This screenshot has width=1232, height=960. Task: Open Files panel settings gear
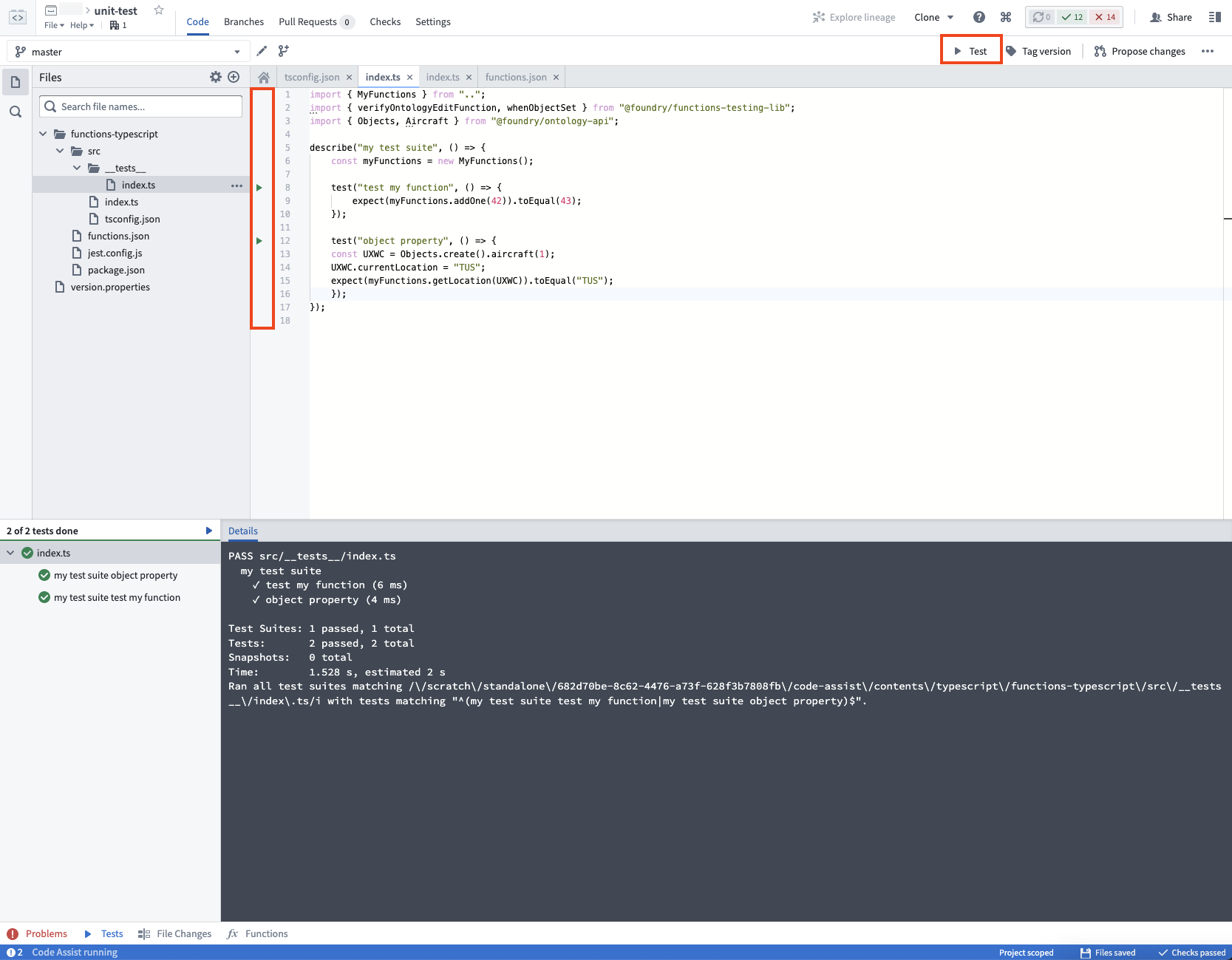tap(216, 77)
